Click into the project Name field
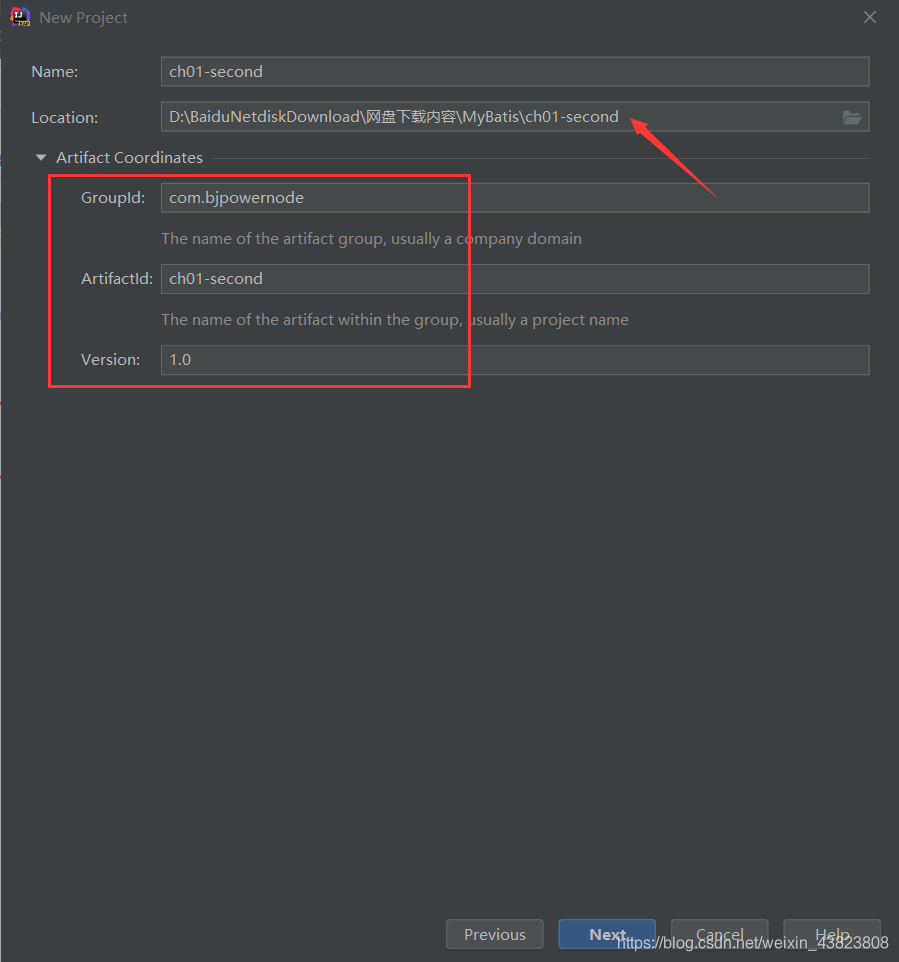This screenshot has height=962, width=899. [514, 72]
